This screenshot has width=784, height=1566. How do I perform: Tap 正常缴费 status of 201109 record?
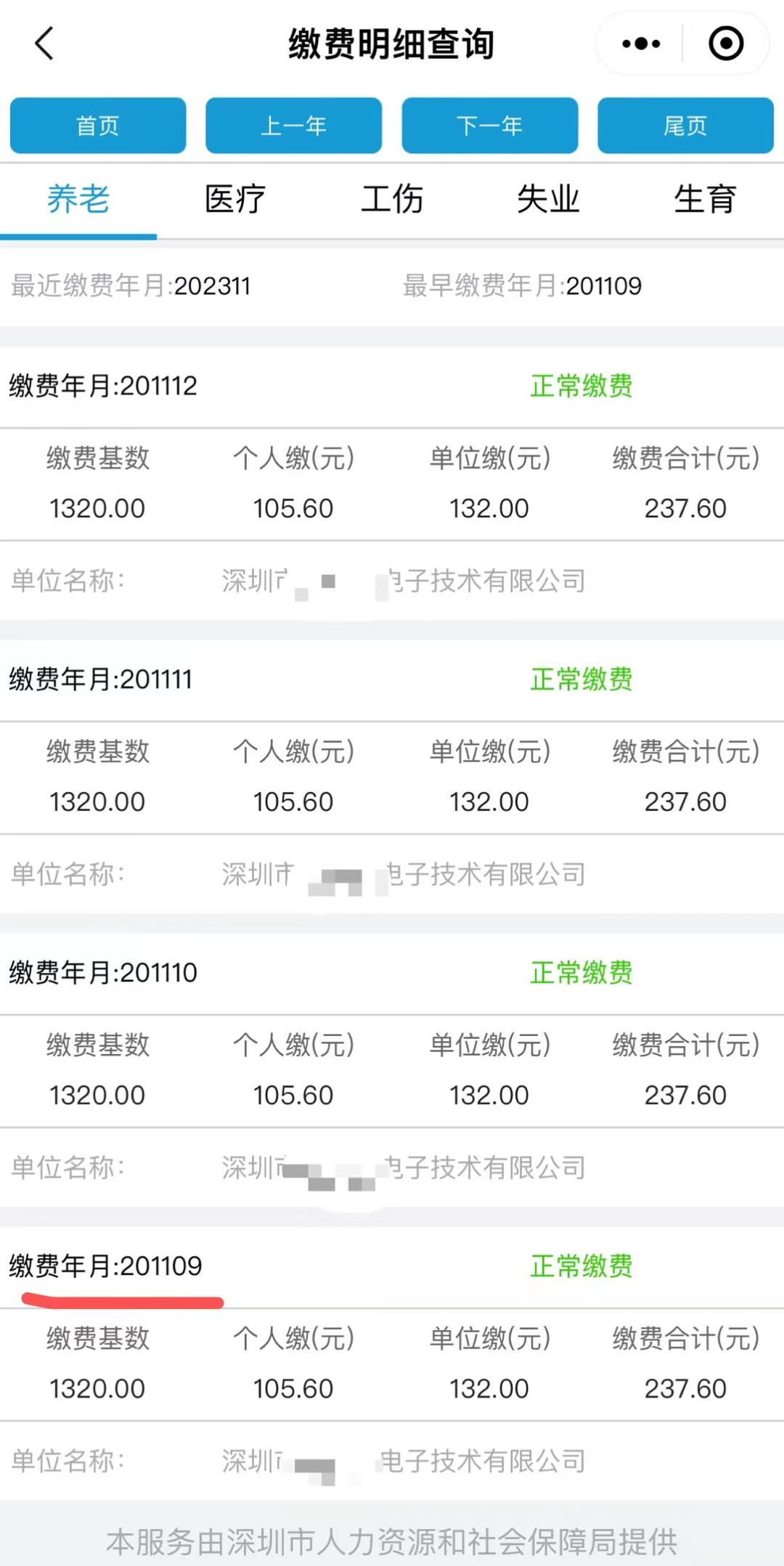pyautogui.click(x=581, y=1265)
